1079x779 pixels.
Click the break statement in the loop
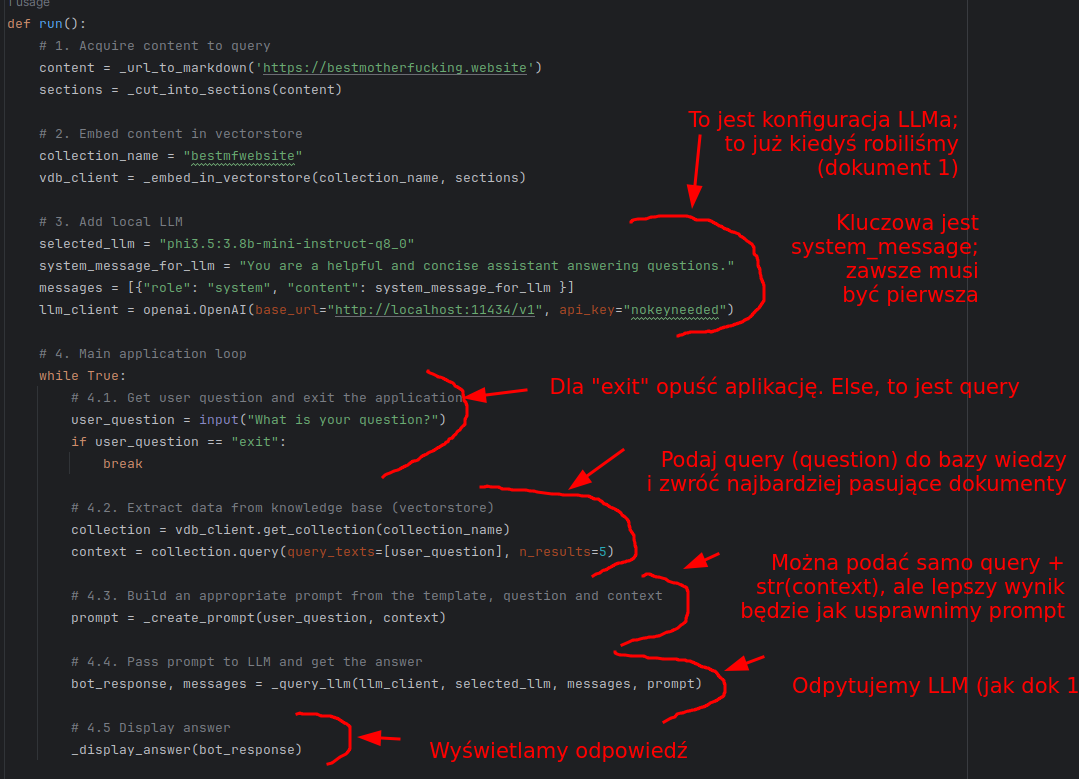point(122,464)
